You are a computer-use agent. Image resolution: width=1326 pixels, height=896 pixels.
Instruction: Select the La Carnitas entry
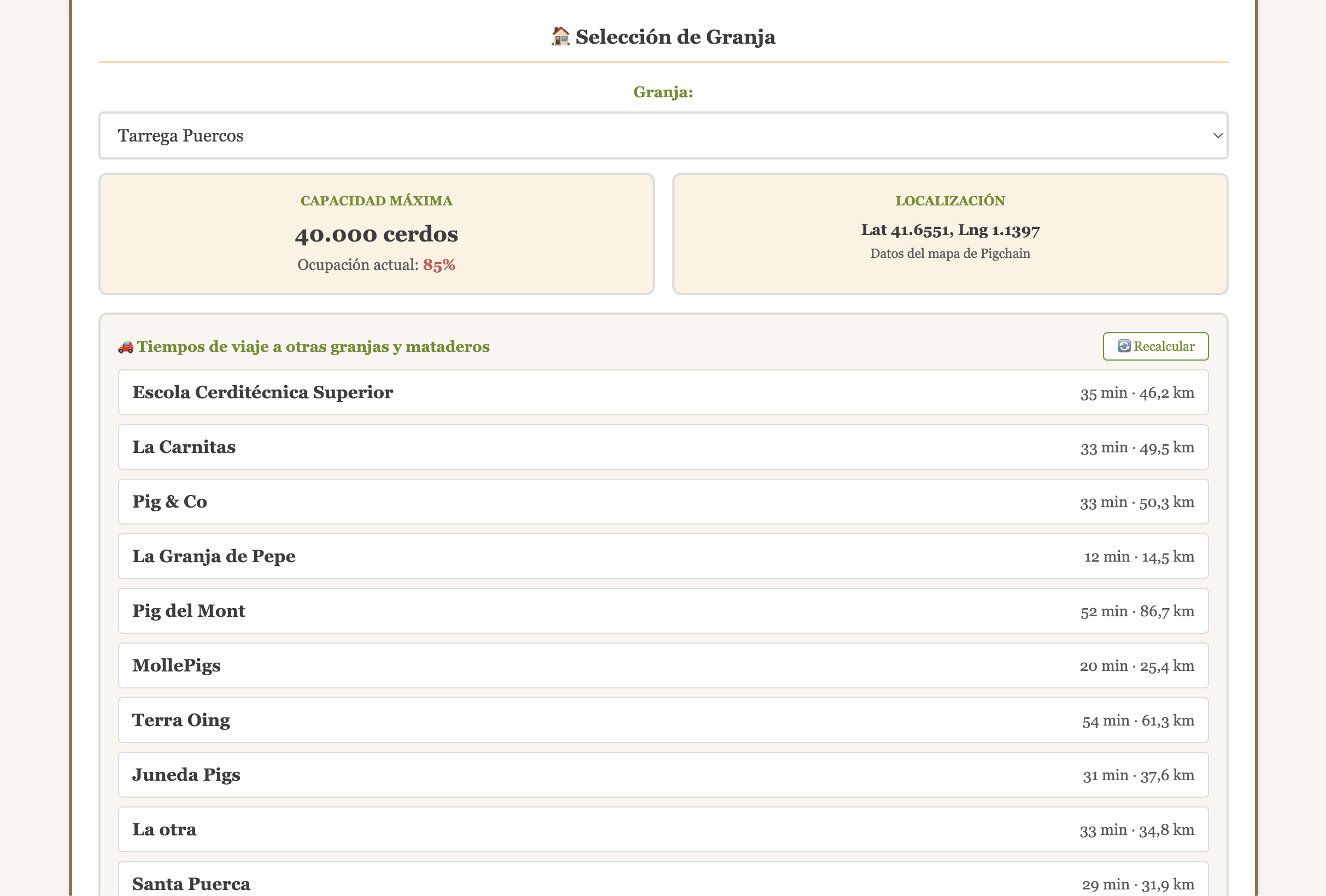click(662, 447)
